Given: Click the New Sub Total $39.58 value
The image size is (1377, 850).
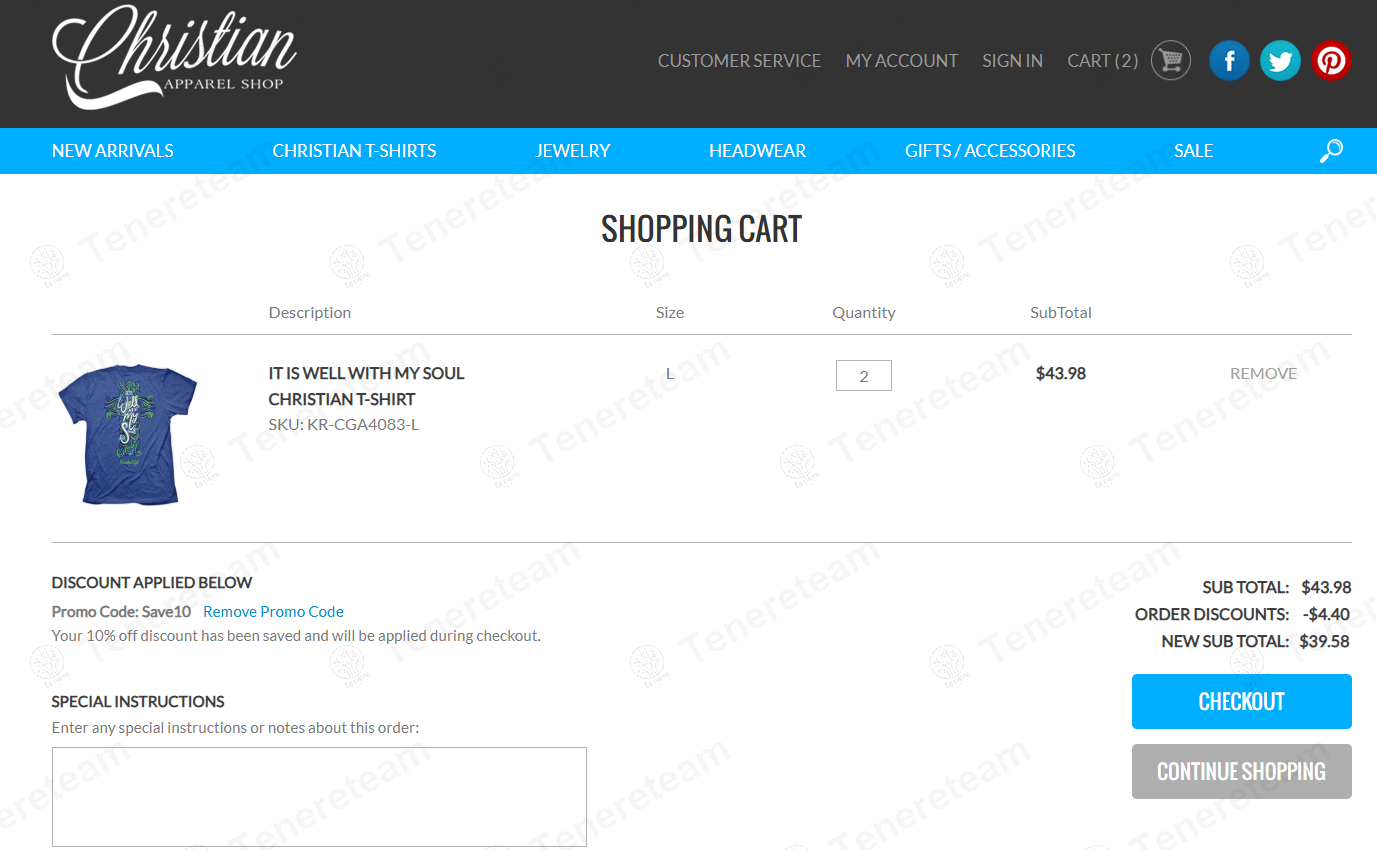Looking at the screenshot, I should click(x=1325, y=642).
